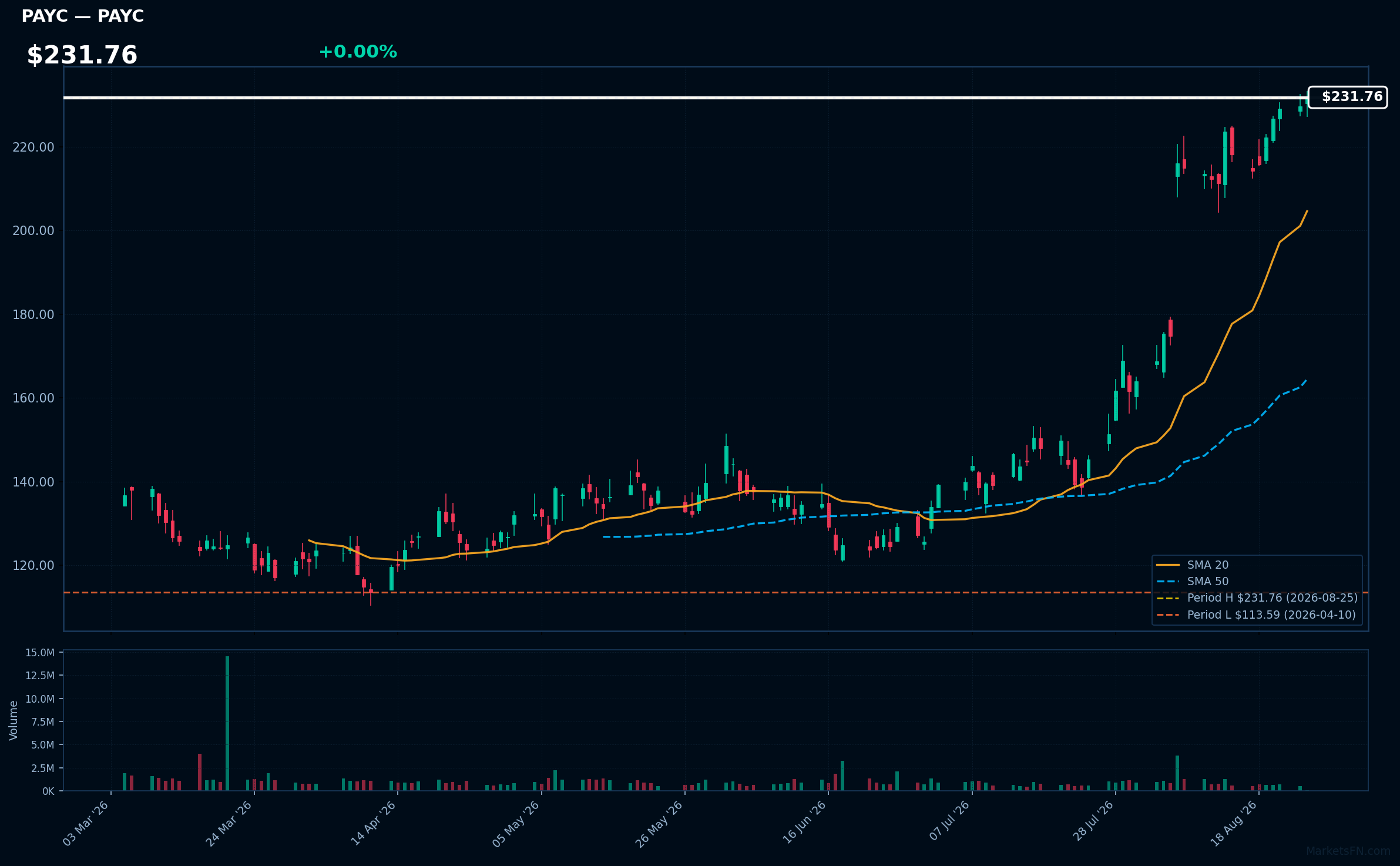
Task: Click the PAYC — PAYC chart title
Action: coord(82,16)
